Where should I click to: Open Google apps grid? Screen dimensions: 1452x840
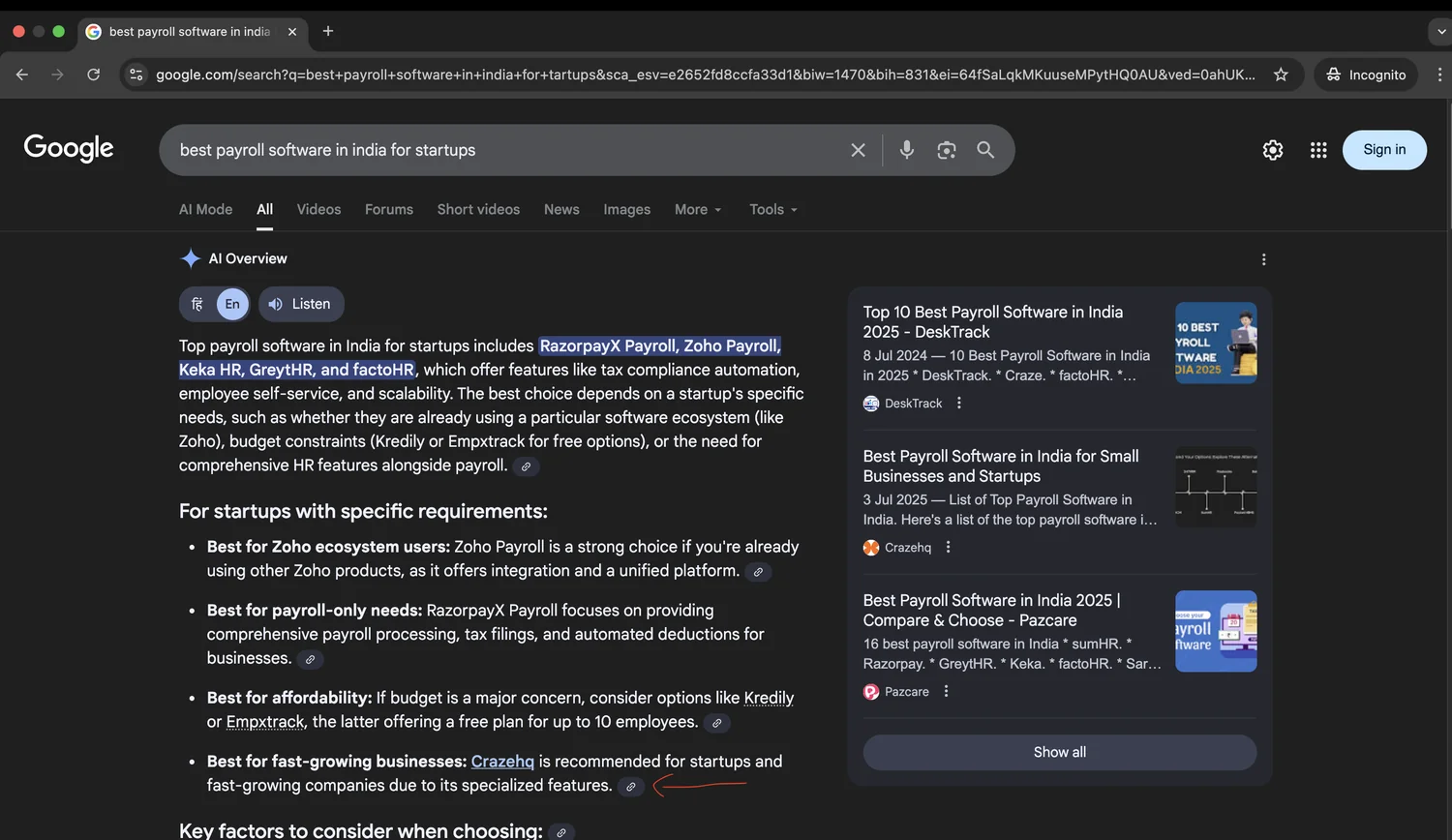click(x=1318, y=150)
